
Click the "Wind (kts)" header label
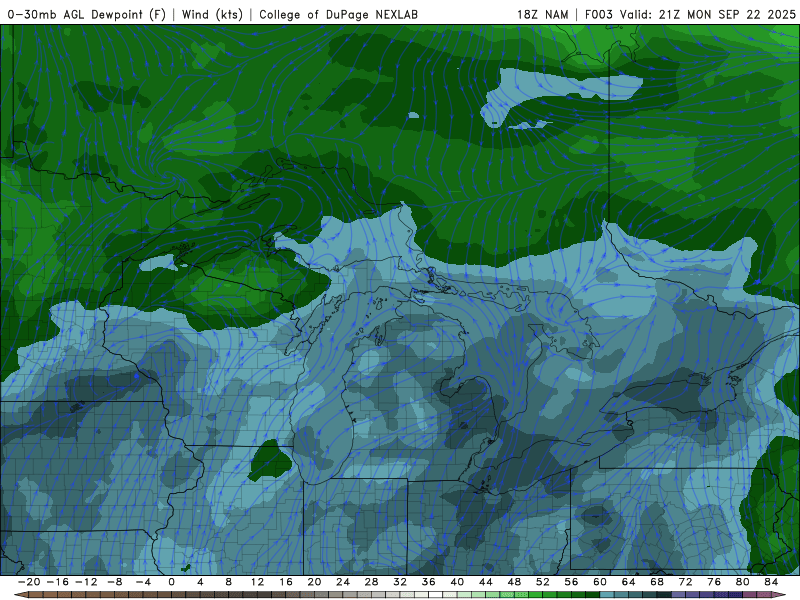pos(212,14)
